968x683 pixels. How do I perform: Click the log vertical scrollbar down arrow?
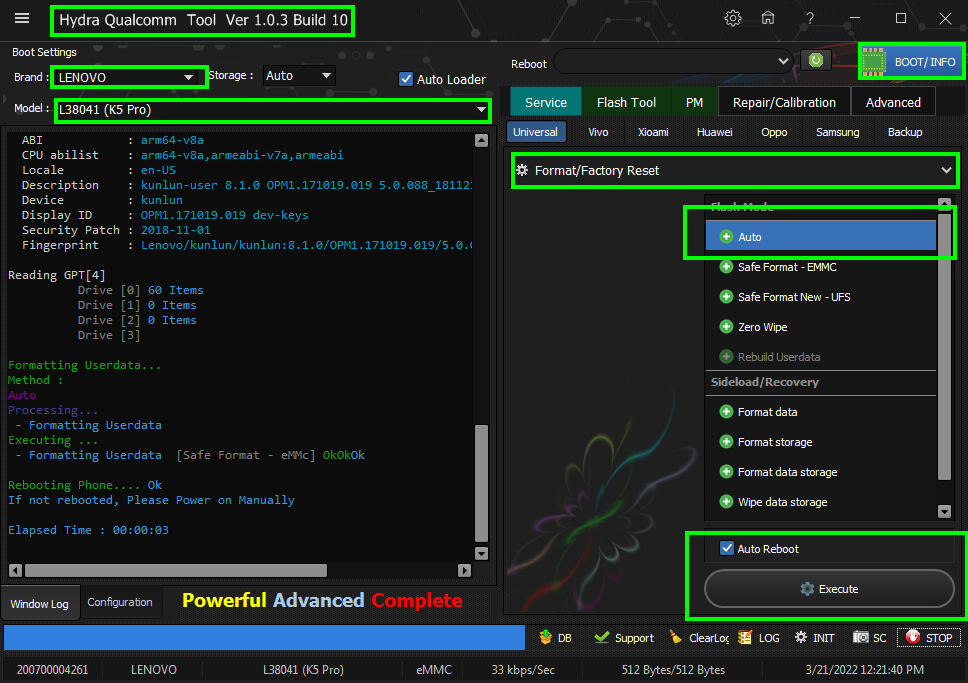coord(482,553)
